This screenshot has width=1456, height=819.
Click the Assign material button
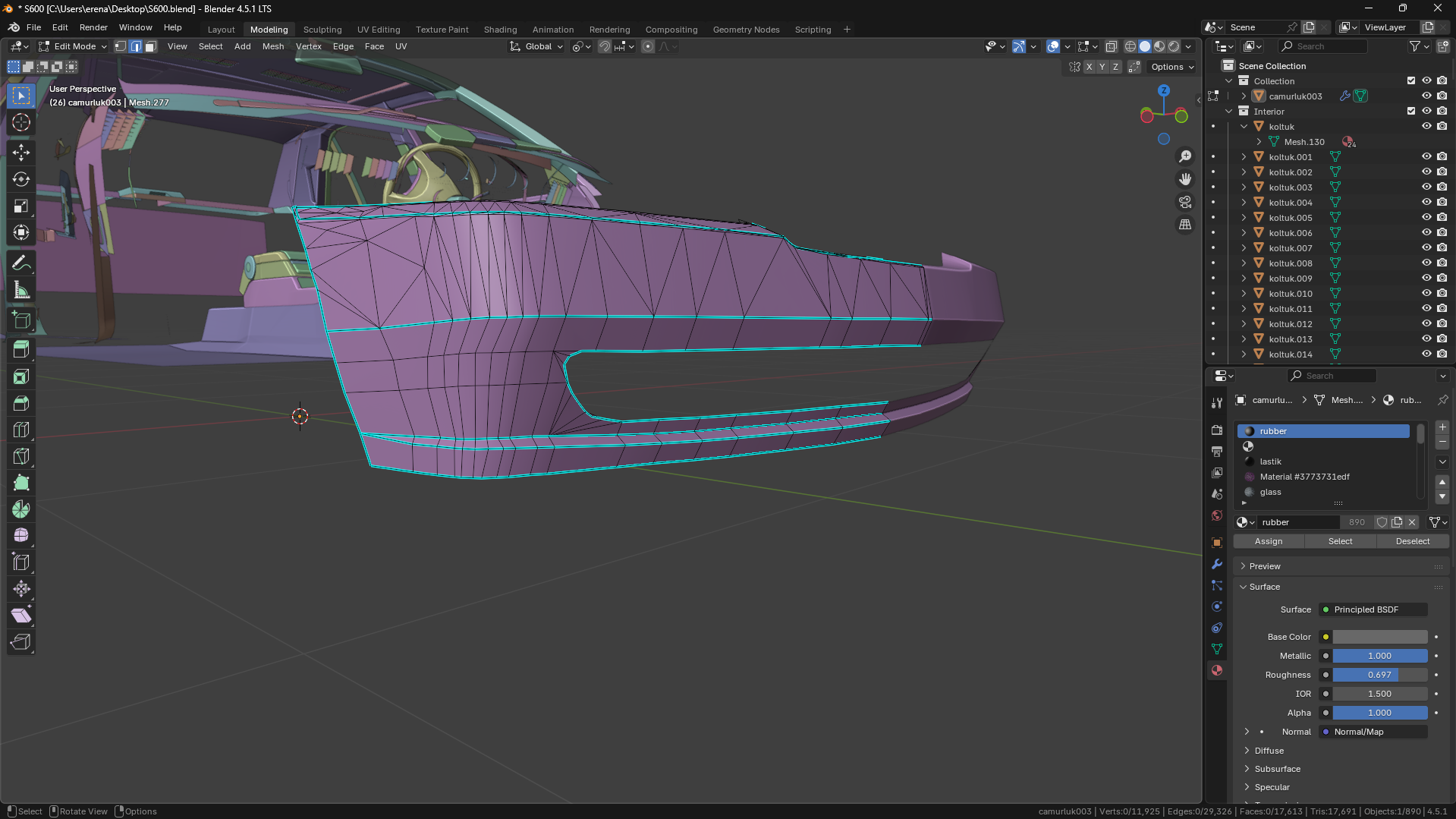[x=1268, y=541]
